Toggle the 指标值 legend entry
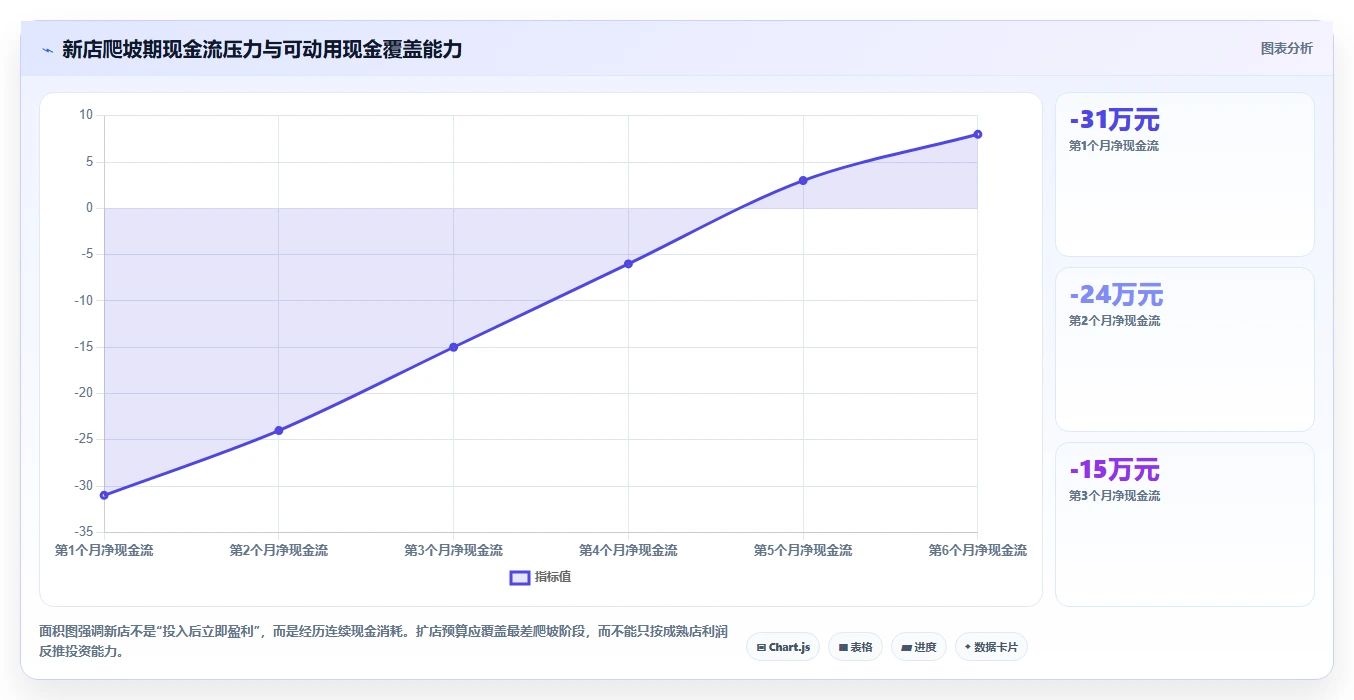 [541, 577]
